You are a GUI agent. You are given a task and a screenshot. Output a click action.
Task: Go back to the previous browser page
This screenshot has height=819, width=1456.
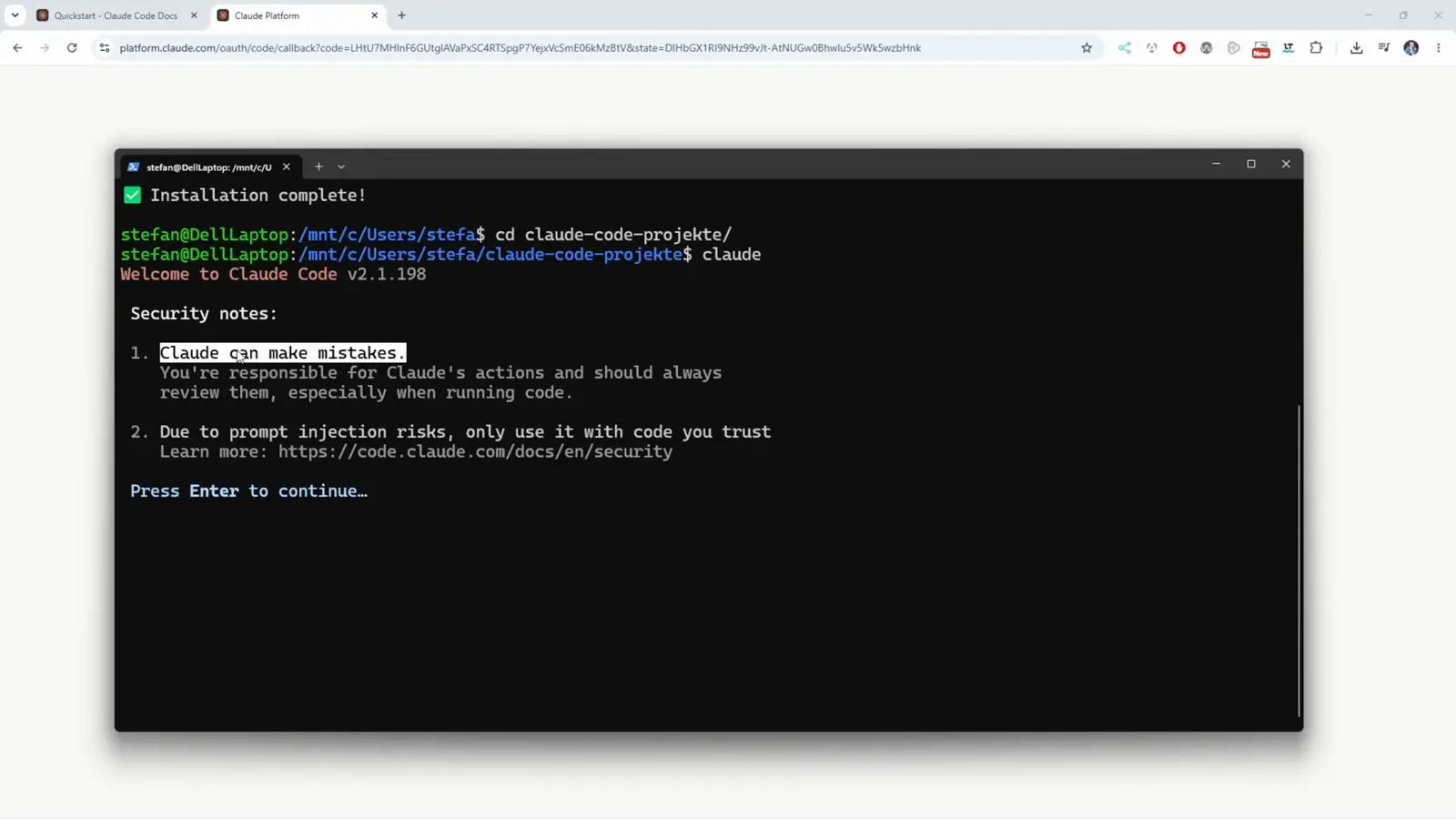17,48
